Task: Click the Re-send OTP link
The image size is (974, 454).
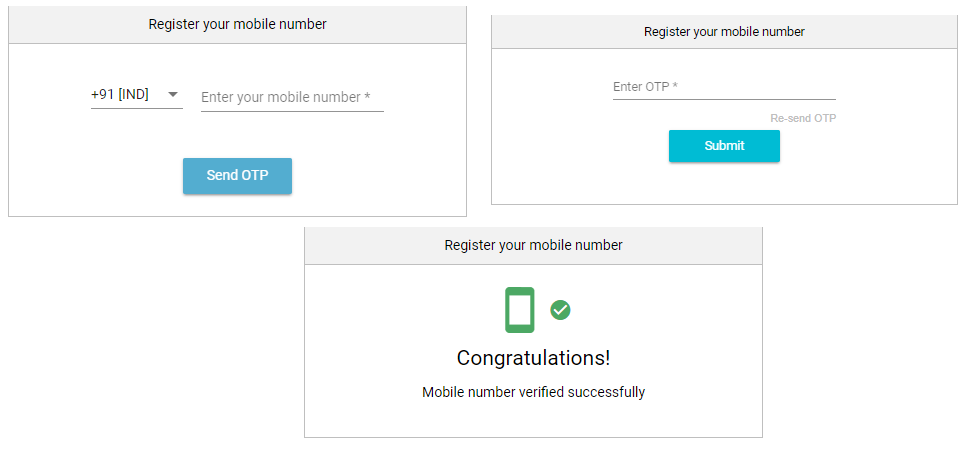Action: pyautogui.click(x=803, y=118)
